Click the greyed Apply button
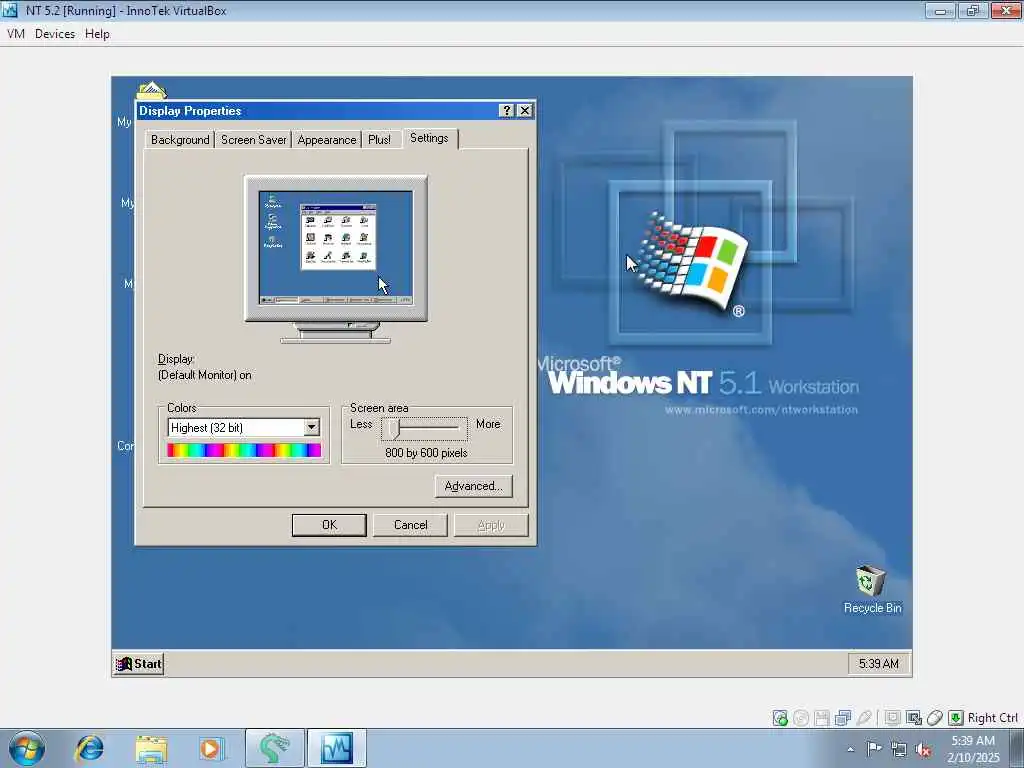The height and width of the screenshot is (768, 1024). coord(491,525)
